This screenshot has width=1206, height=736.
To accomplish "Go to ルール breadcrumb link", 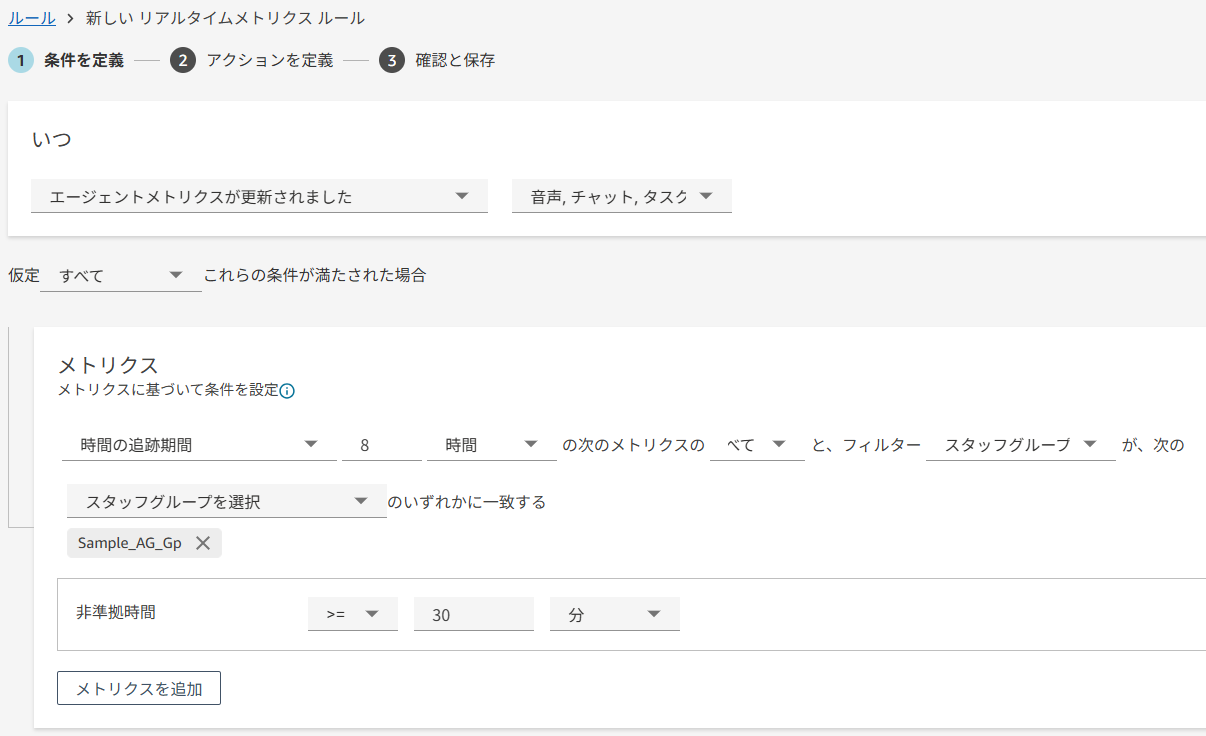I will coord(31,18).
